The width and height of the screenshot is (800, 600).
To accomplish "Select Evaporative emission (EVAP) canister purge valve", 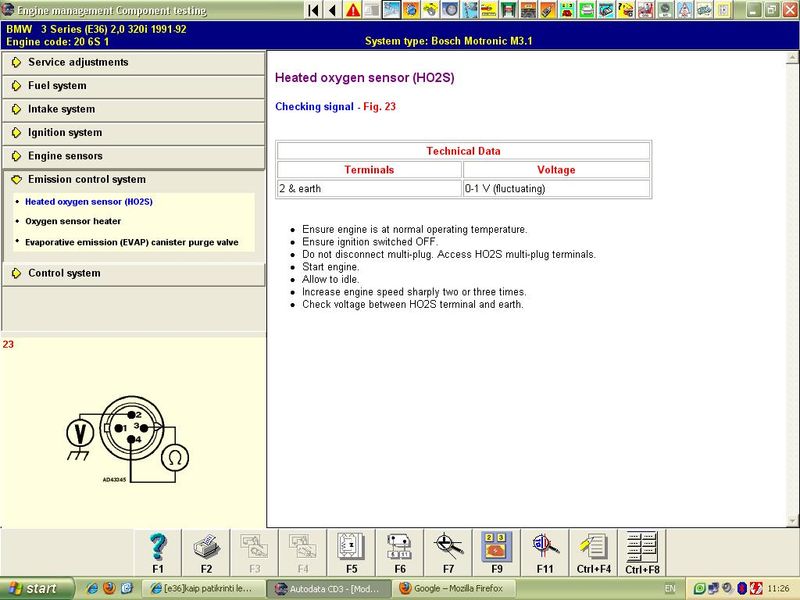I will [x=131, y=242].
